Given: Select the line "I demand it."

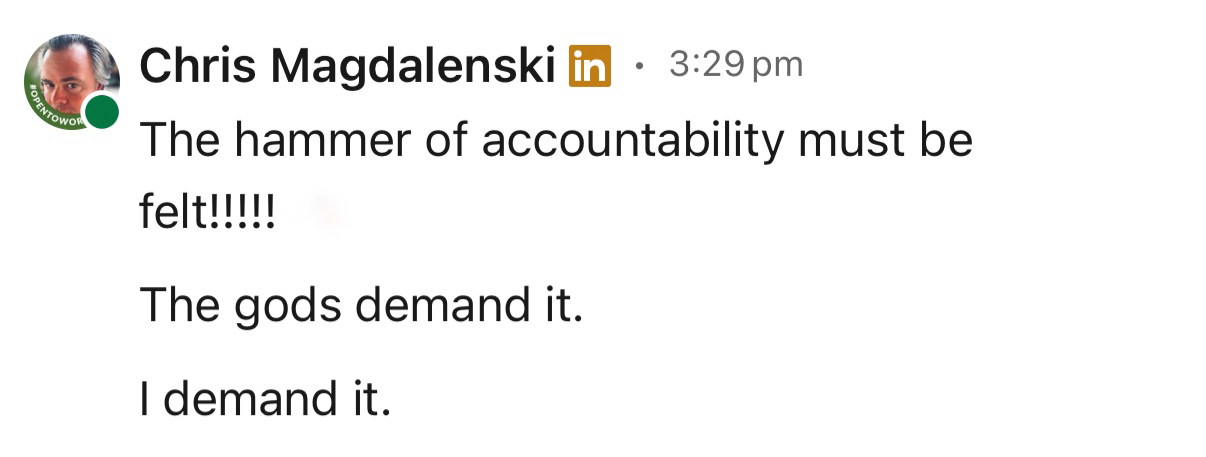Looking at the screenshot, I should 264,399.
